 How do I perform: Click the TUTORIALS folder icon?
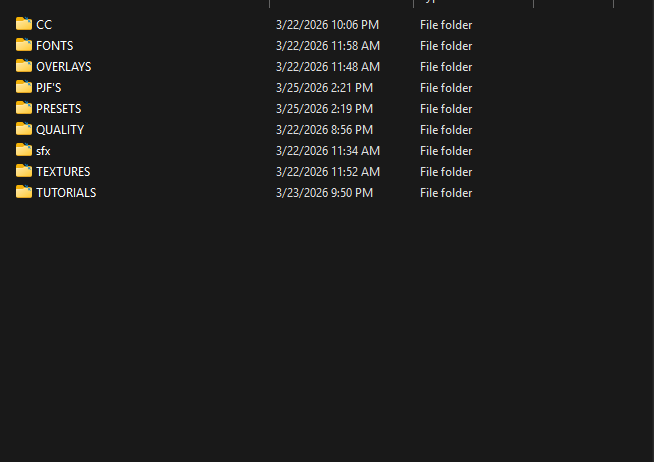pyautogui.click(x=24, y=192)
